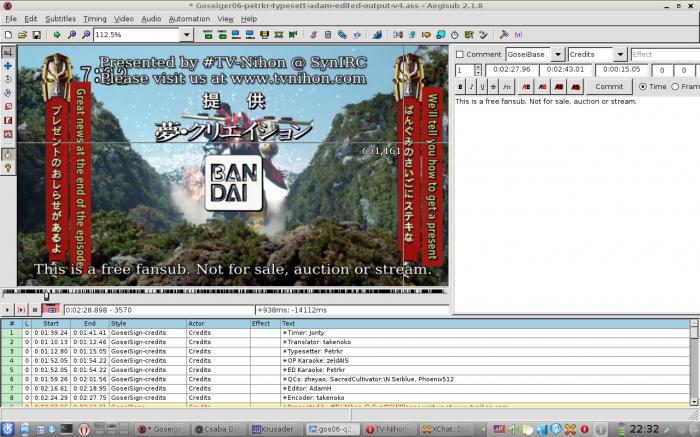Toggle italic formatting button
Image resolution: width=700 pixels, height=437 pixels.
[x=471, y=87]
